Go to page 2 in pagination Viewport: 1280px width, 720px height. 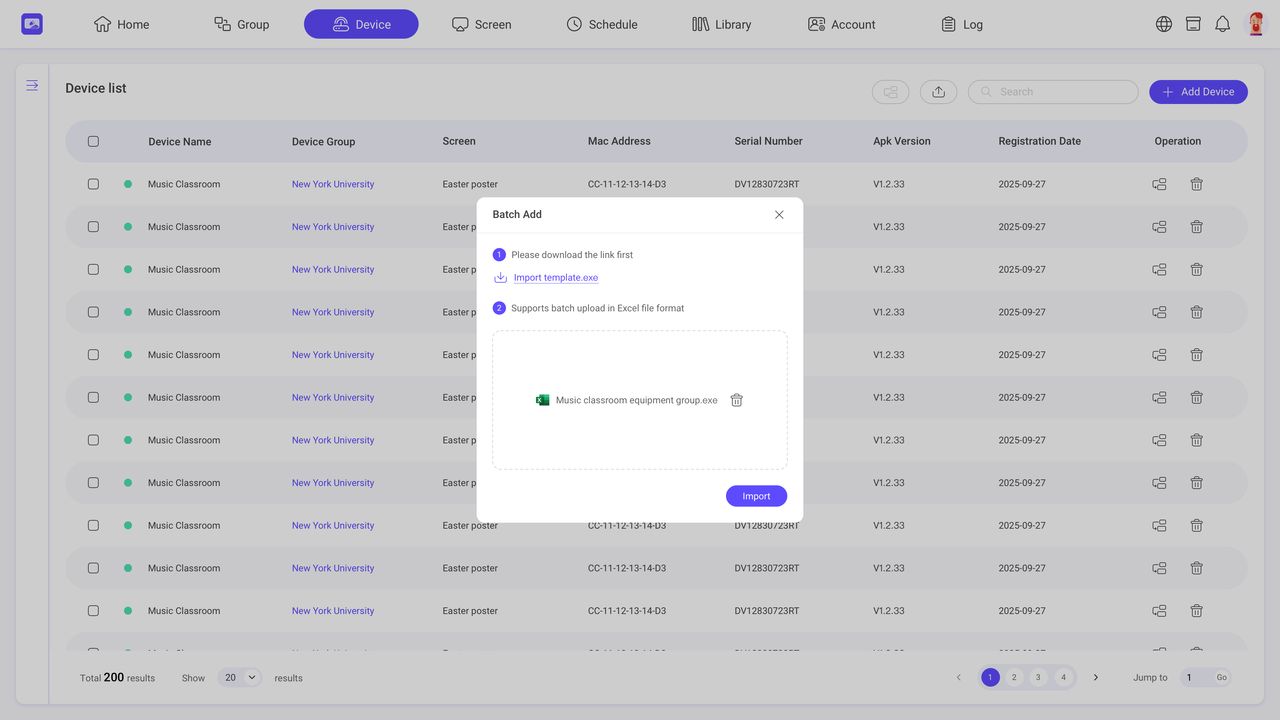[1014, 677]
